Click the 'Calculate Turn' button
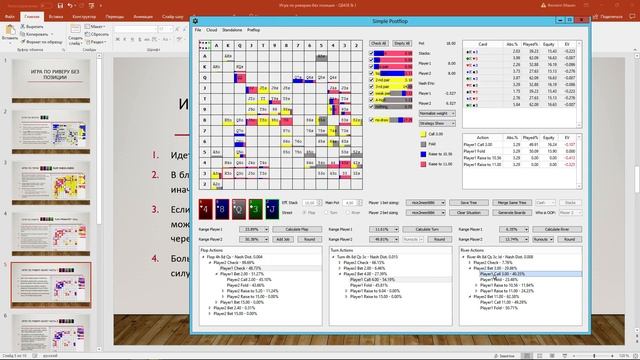 tap(427, 229)
